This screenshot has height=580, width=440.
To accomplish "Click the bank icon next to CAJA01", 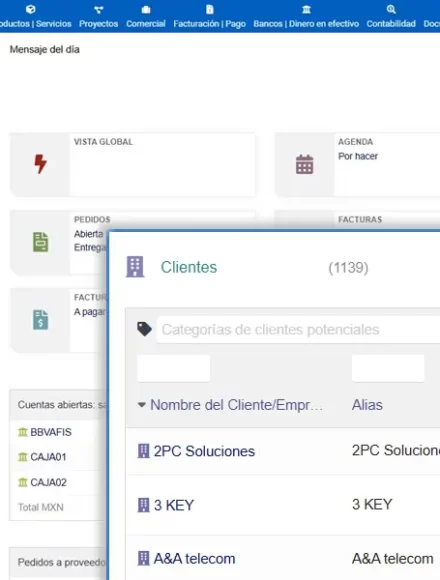I will tap(23, 457).
